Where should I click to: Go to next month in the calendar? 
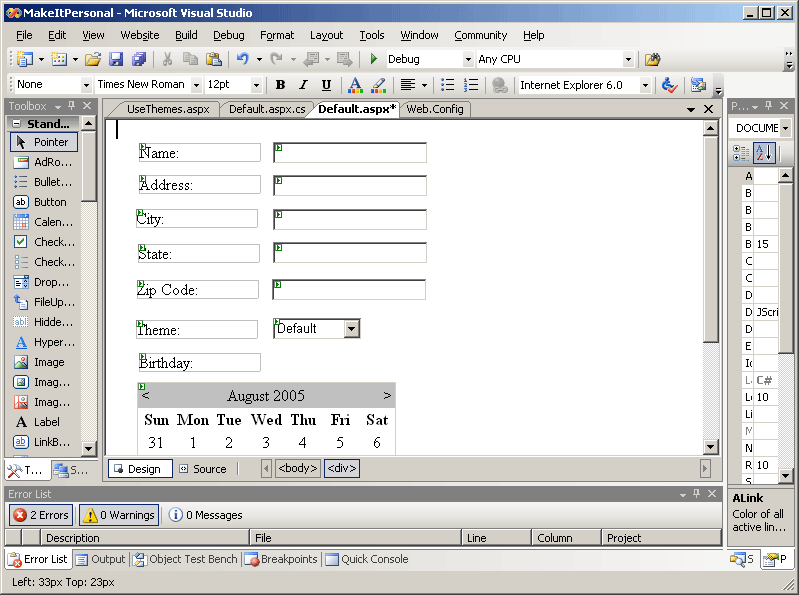387,396
